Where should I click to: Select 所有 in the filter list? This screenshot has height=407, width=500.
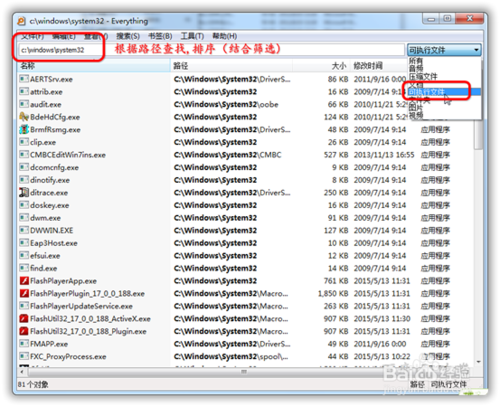[x=416, y=61]
